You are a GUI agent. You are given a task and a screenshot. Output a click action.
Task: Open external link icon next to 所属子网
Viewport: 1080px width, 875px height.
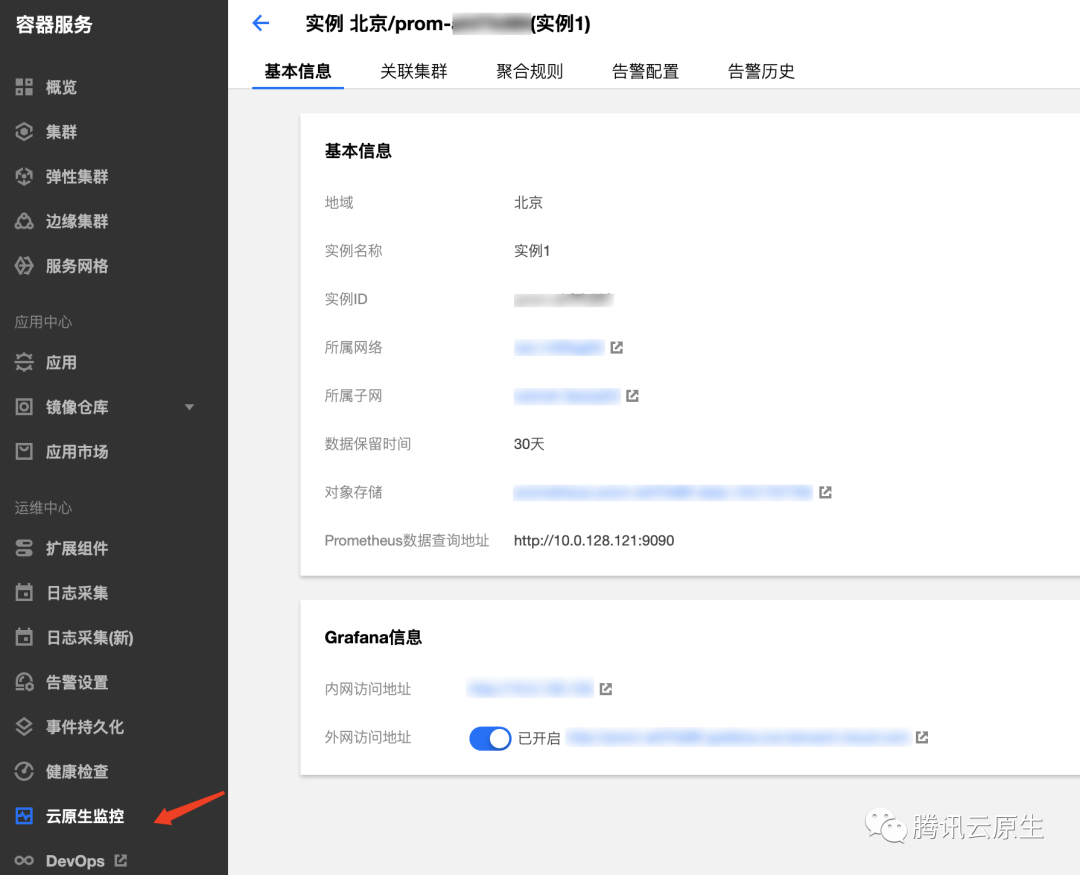(632, 396)
